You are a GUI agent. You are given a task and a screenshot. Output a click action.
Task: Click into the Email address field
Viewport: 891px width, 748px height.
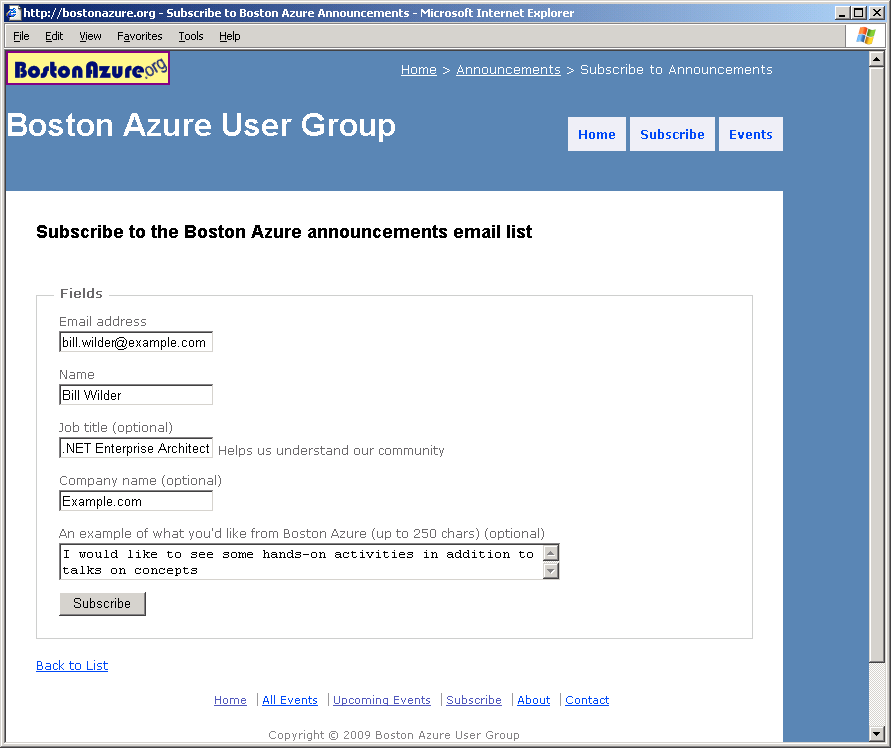pyautogui.click(x=135, y=342)
